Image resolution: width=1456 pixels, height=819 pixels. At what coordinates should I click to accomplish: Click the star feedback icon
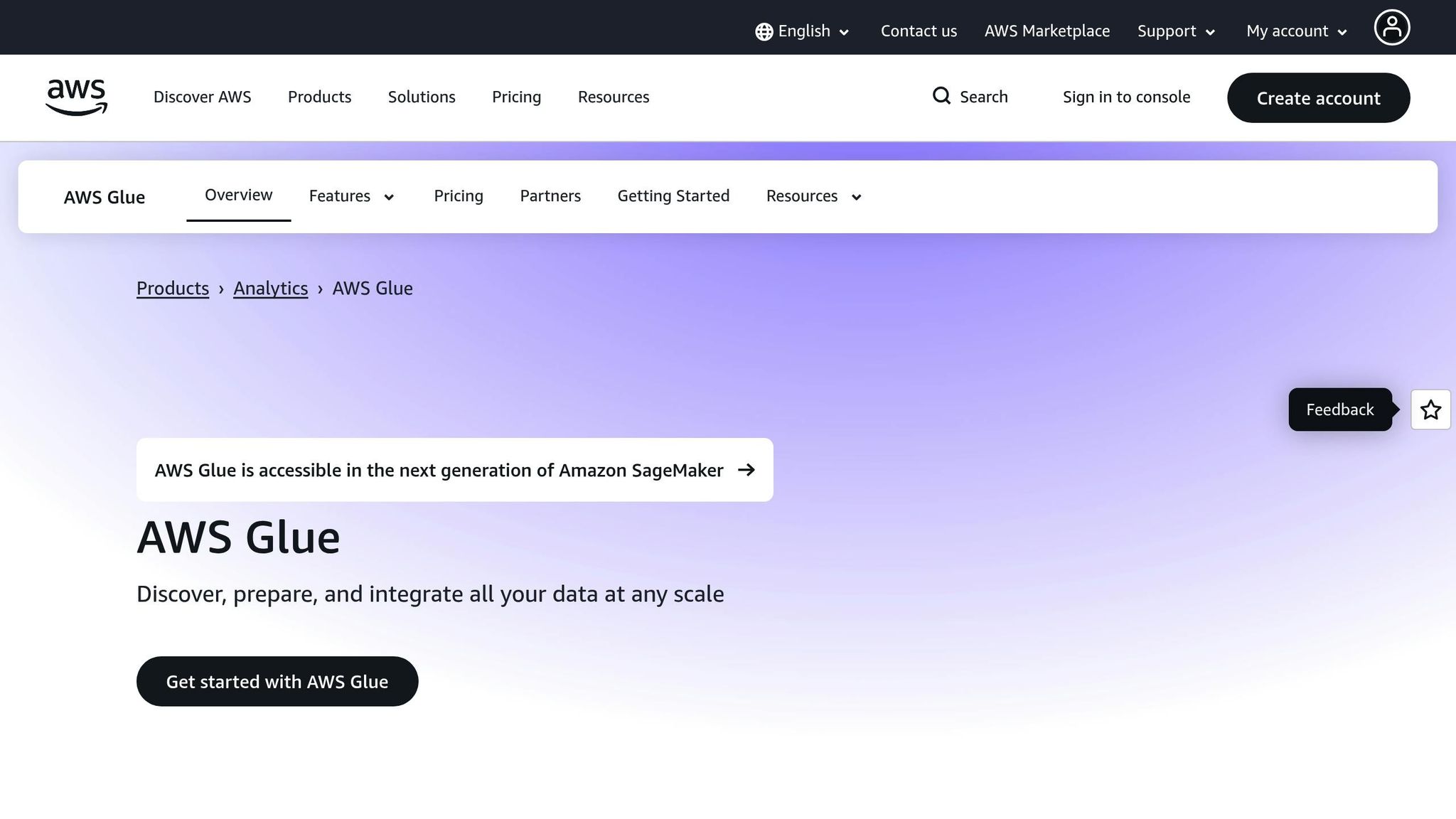point(1430,409)
